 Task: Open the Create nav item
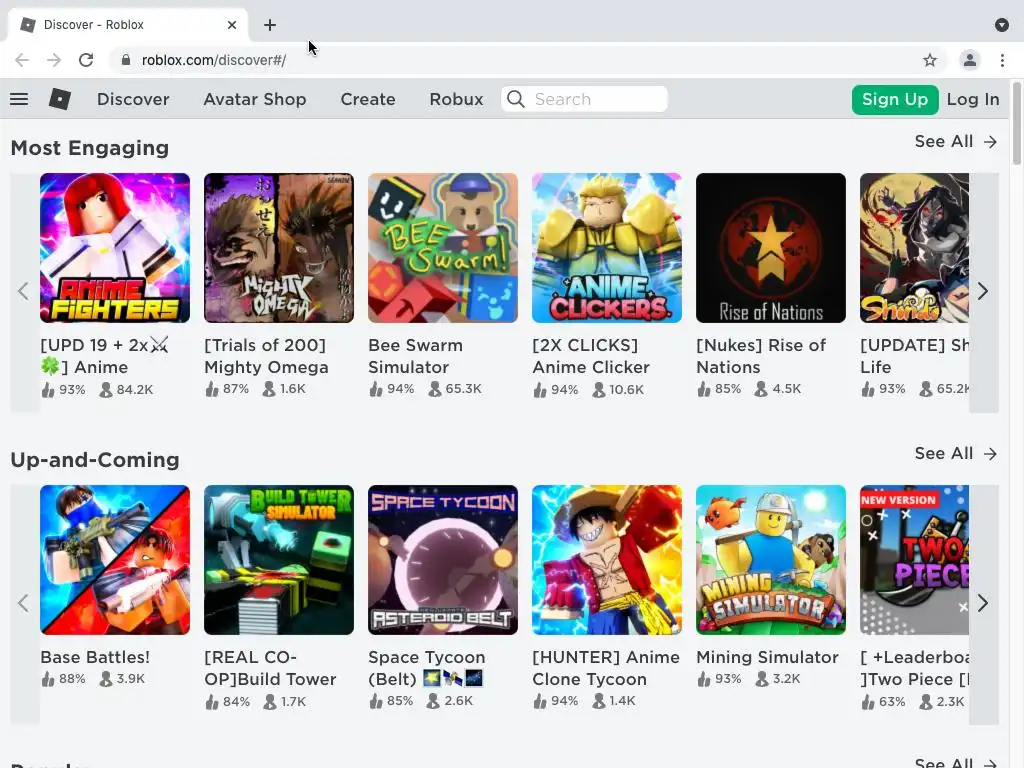tap(368, 99)
